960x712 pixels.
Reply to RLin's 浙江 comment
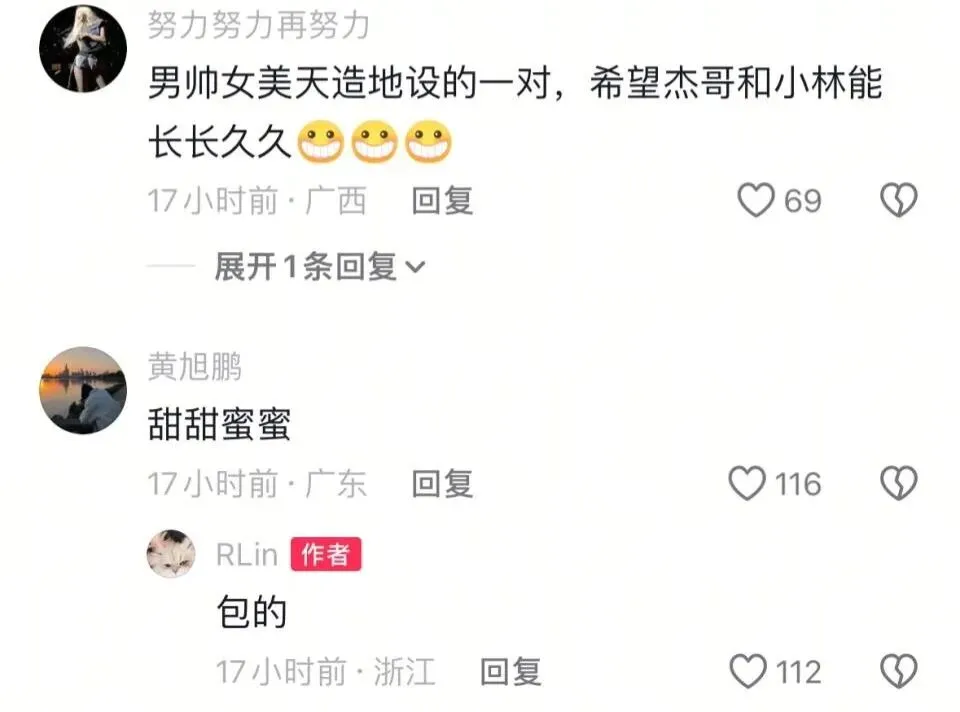(511, 672)
